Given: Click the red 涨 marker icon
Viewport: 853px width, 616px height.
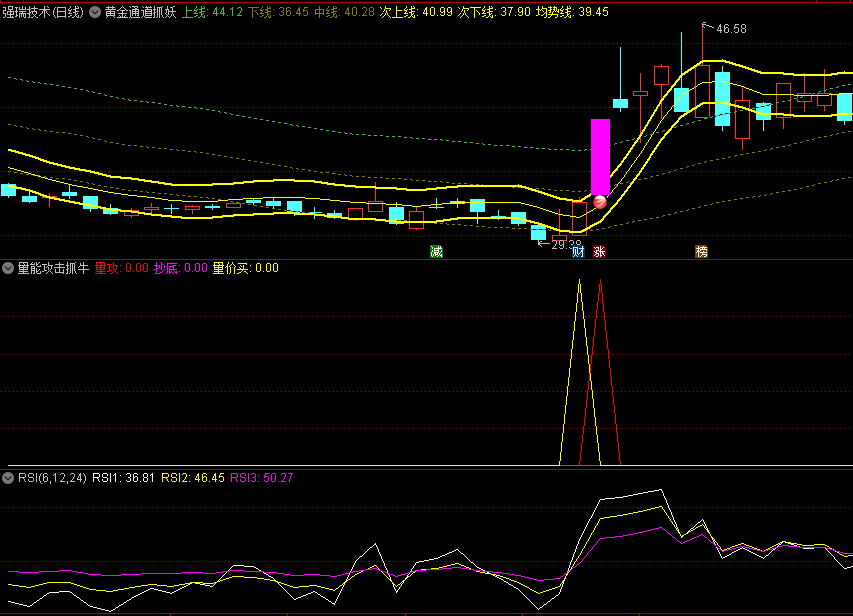Looking at the screenshot, I should (599, 251).
